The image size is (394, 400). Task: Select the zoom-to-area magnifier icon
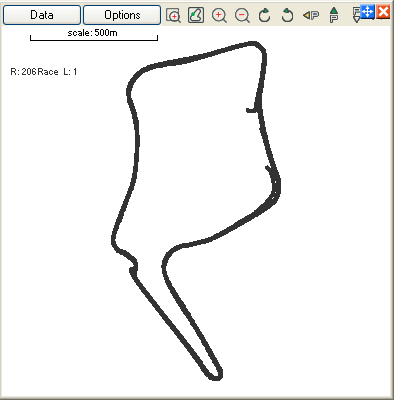point(173,15)
